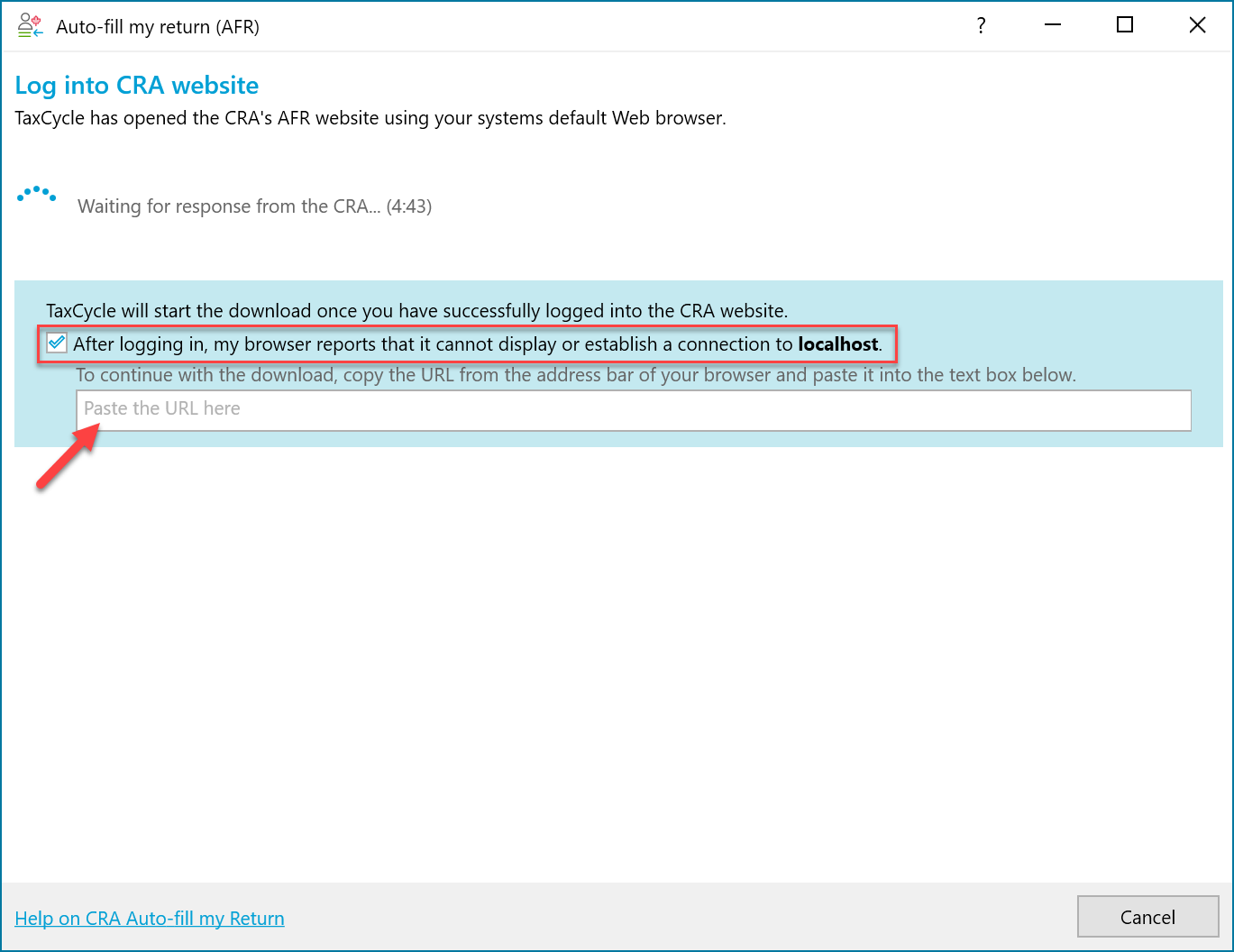The image size is (1234, 952).
Task: Click the waiting progress dots indicator
Action: tap(37, 194)
